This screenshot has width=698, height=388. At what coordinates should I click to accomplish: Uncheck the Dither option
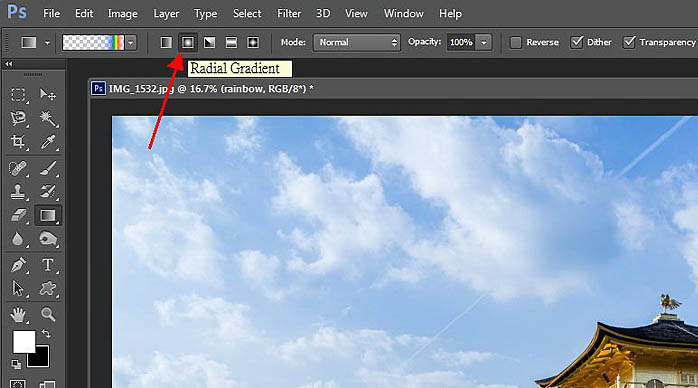tap(576, 42)
